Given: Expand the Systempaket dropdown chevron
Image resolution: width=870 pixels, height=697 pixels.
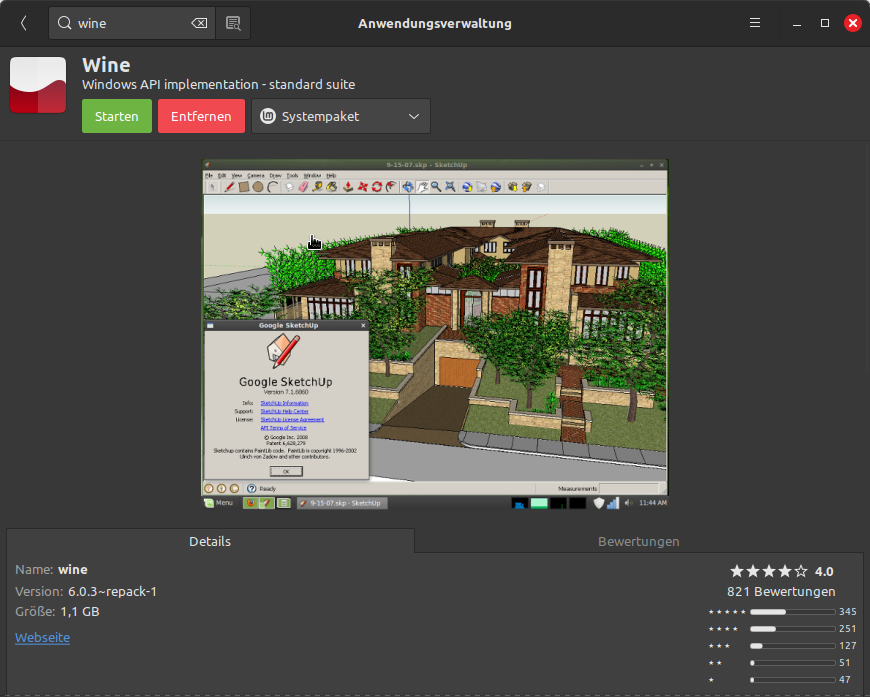Looking at the screenshot, I should pos(414,117).
